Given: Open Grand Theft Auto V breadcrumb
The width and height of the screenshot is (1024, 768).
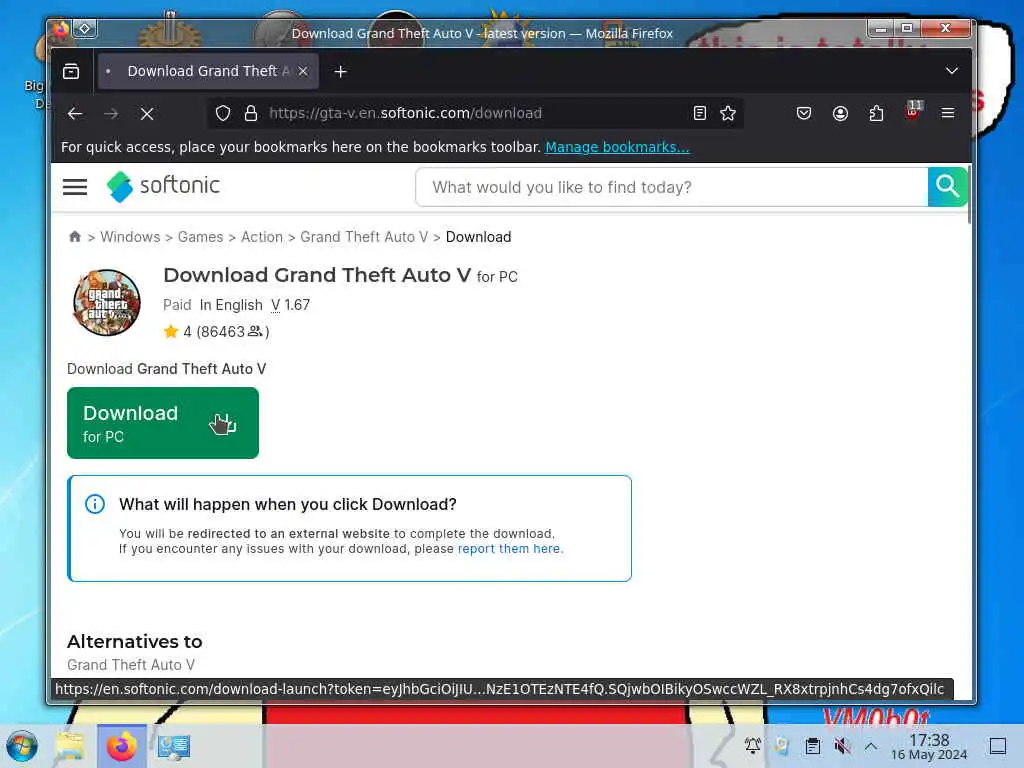Looking at the screenshot, I should 364,237.
